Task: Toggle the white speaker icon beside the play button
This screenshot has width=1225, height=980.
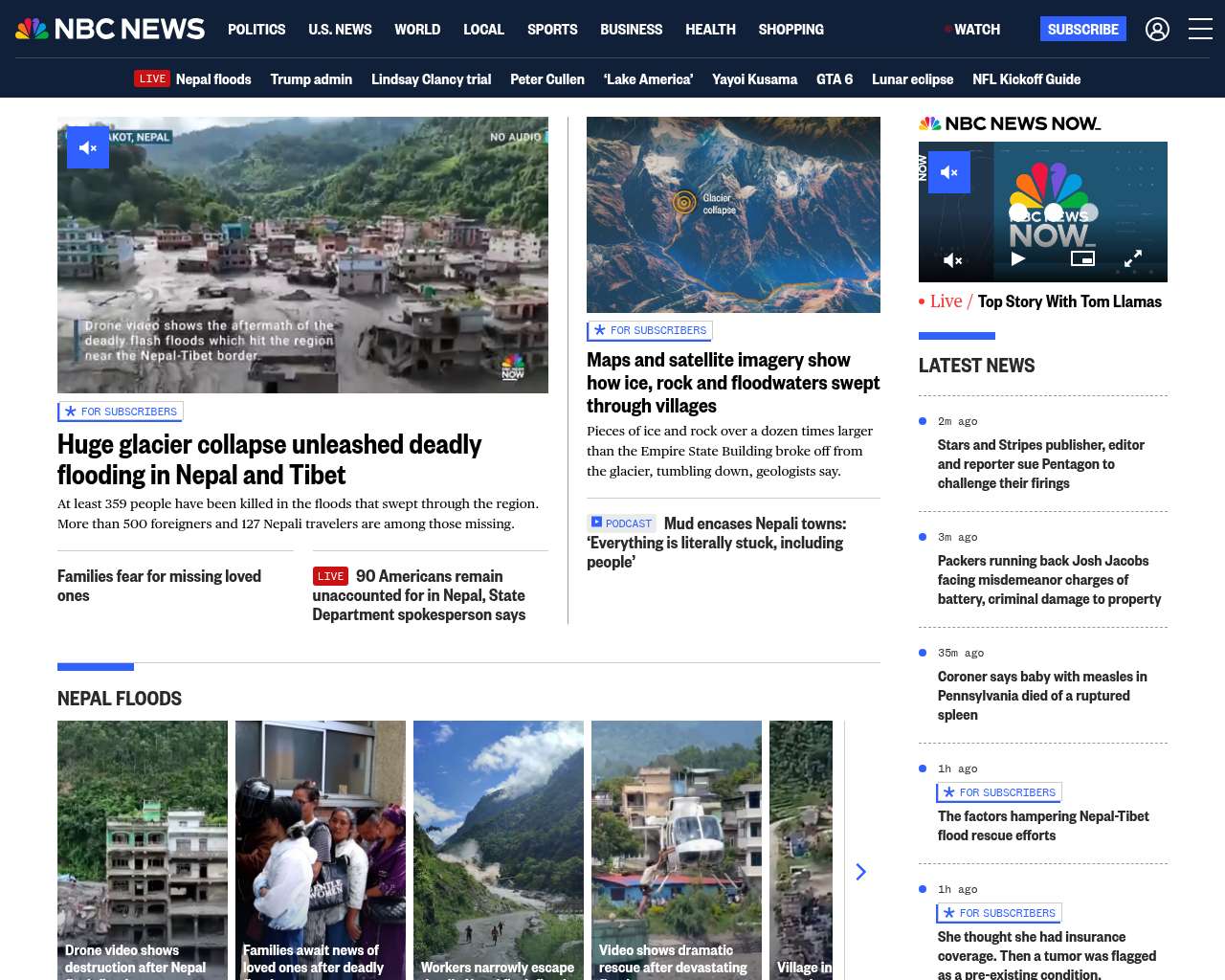Action: 953,259
